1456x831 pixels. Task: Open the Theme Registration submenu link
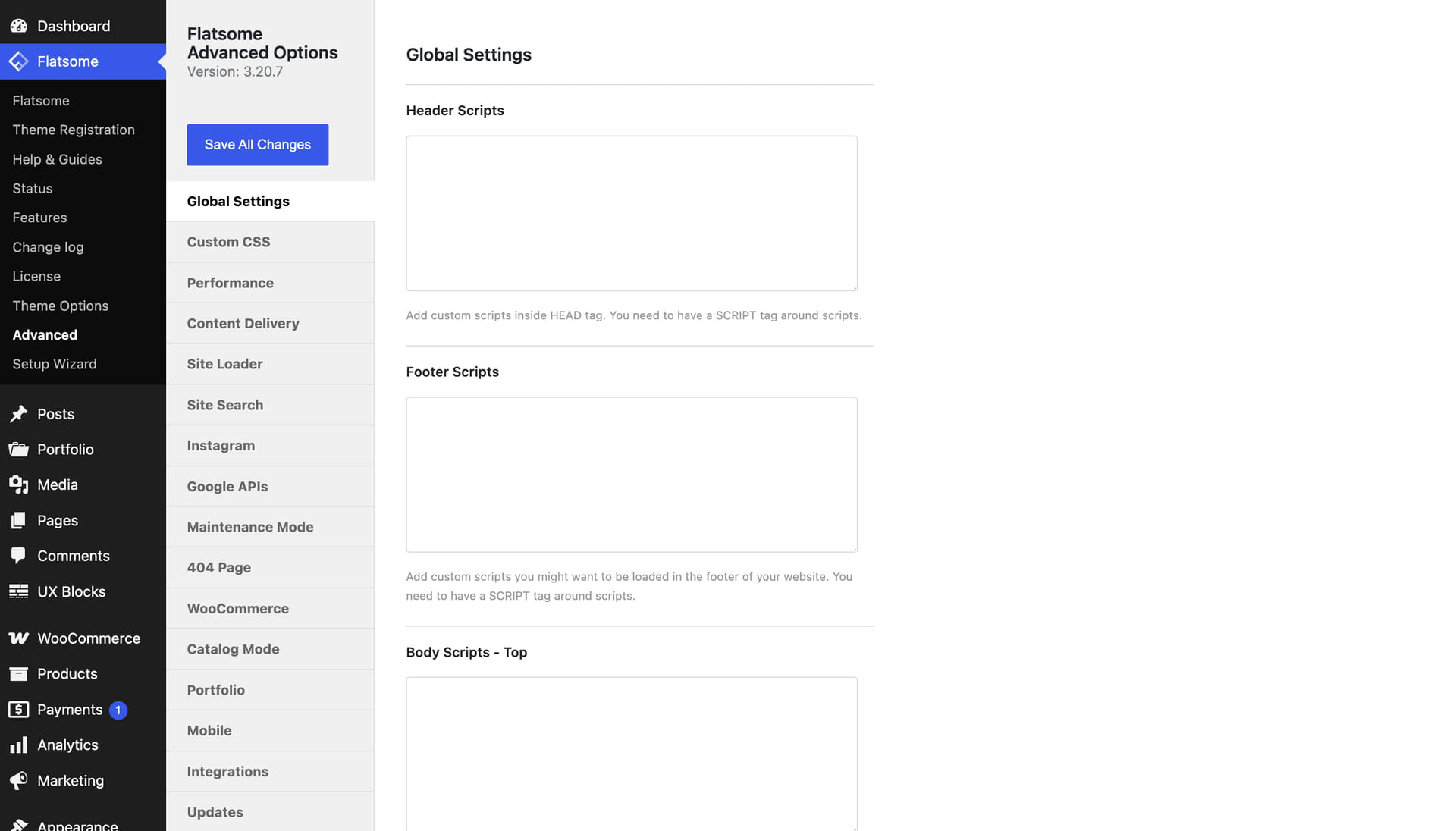point(74,130)
